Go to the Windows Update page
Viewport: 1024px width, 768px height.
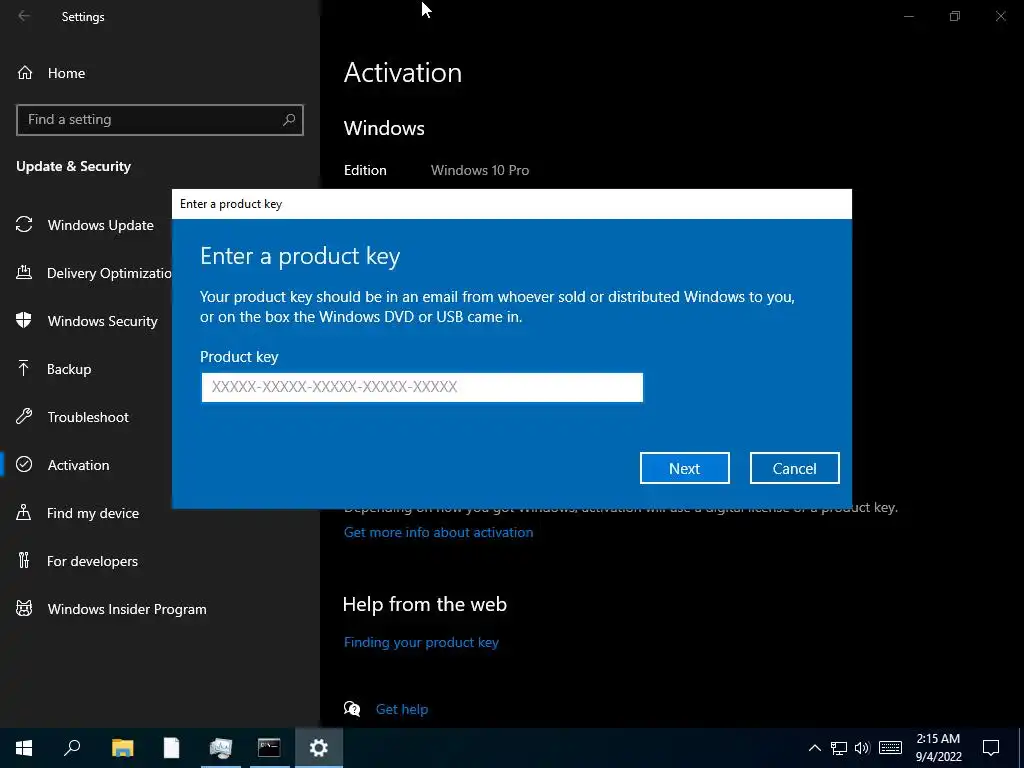pos(101,225)
